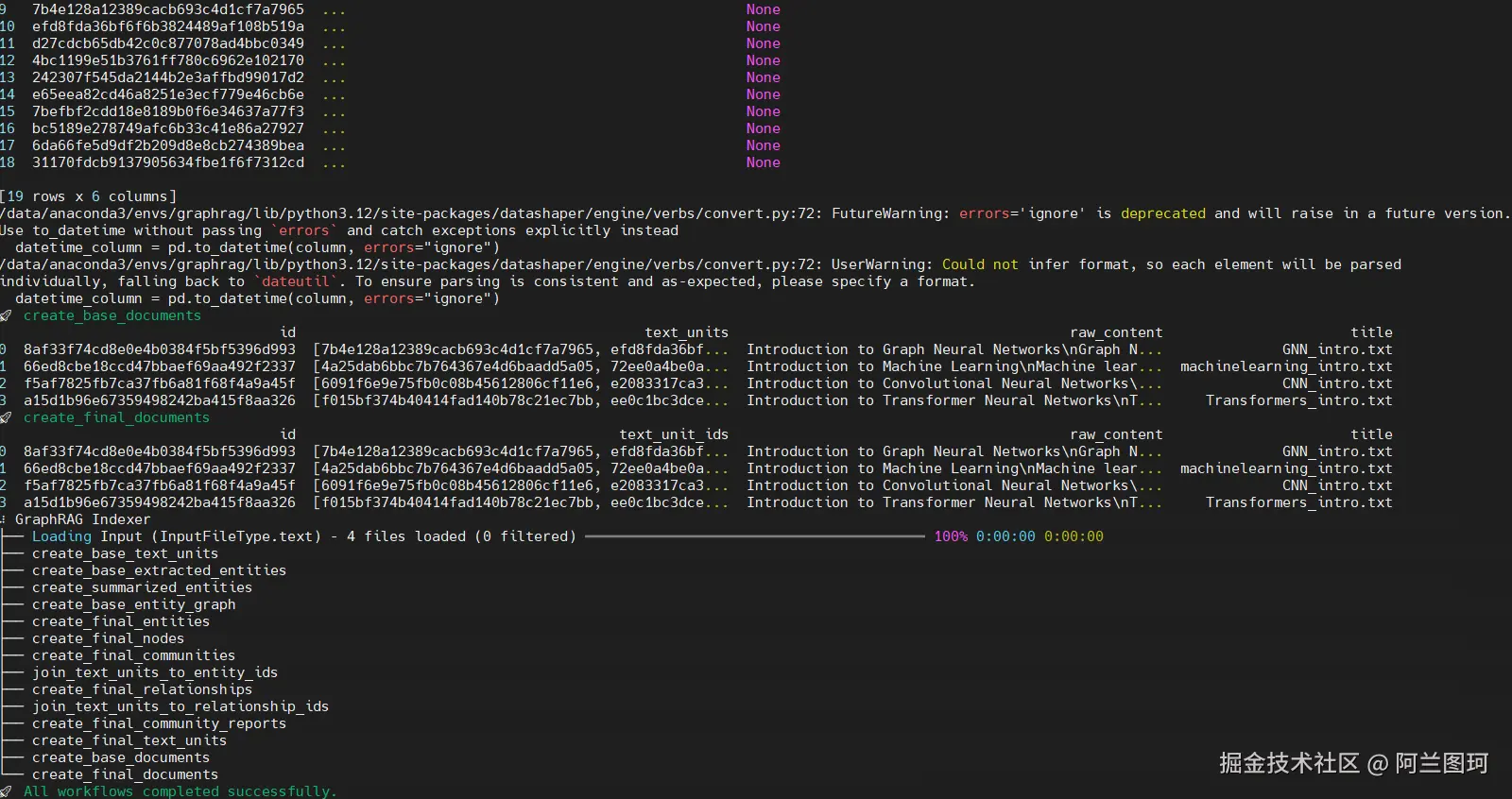
Task: Click the "UserWarning:" label
Action: click(x=882, y=264)
